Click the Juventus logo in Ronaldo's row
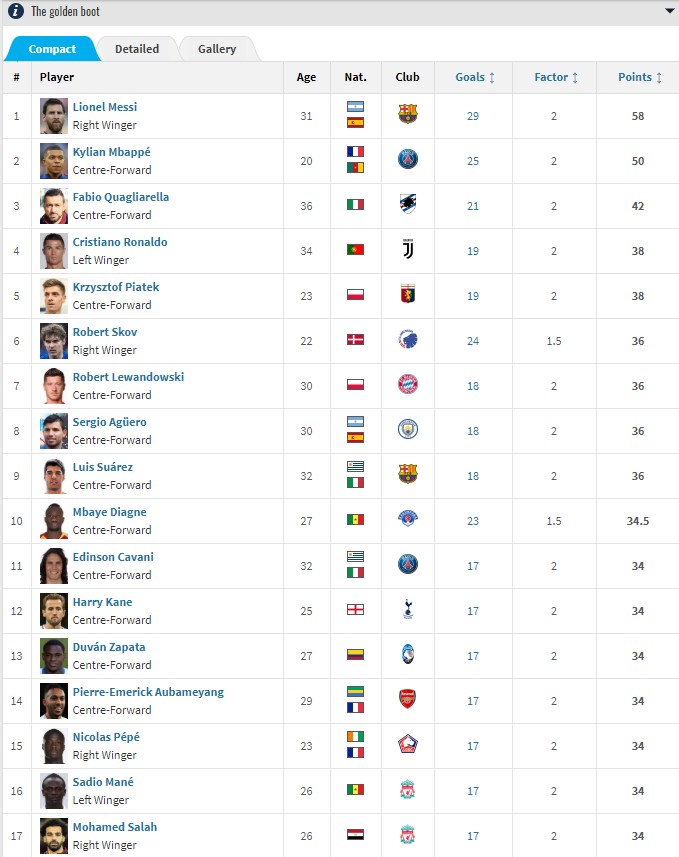The width and height of the screenshot is (679, 857). point(408,249)
